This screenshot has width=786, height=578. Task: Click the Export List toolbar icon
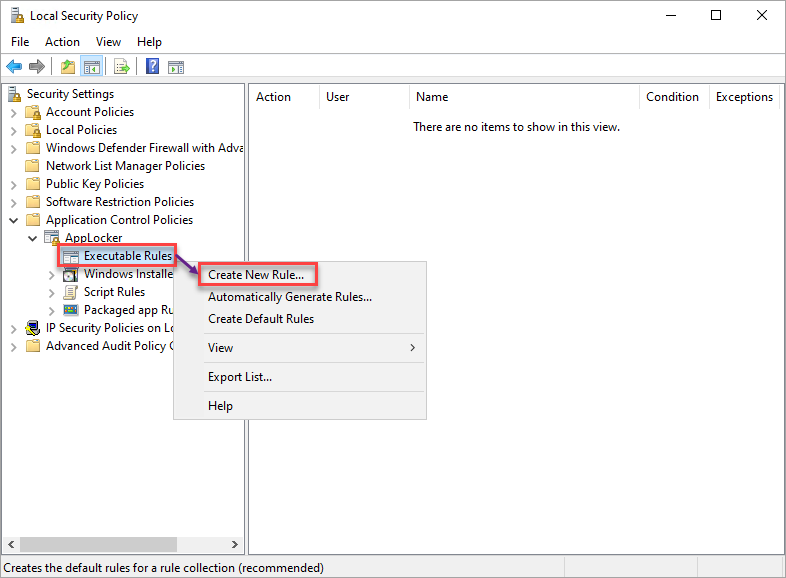click(x=122, y=66)
